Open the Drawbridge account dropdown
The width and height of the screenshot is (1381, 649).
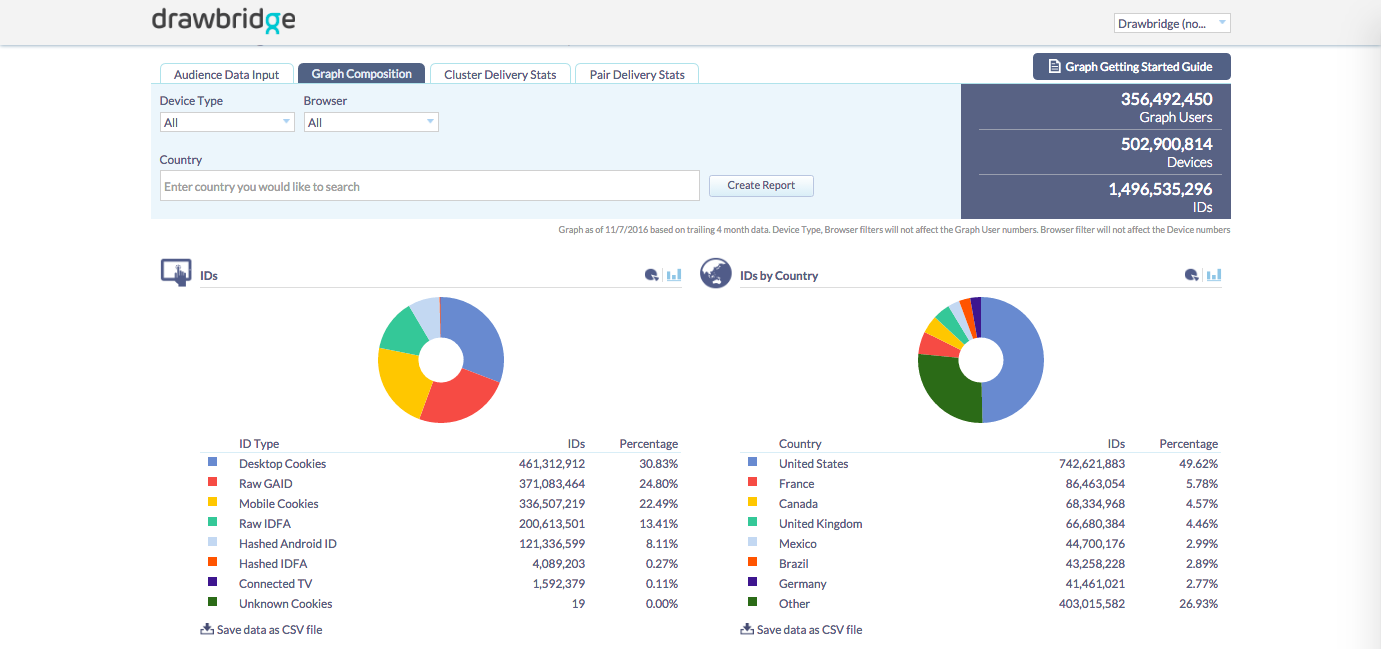click(x=1172, y=23)
